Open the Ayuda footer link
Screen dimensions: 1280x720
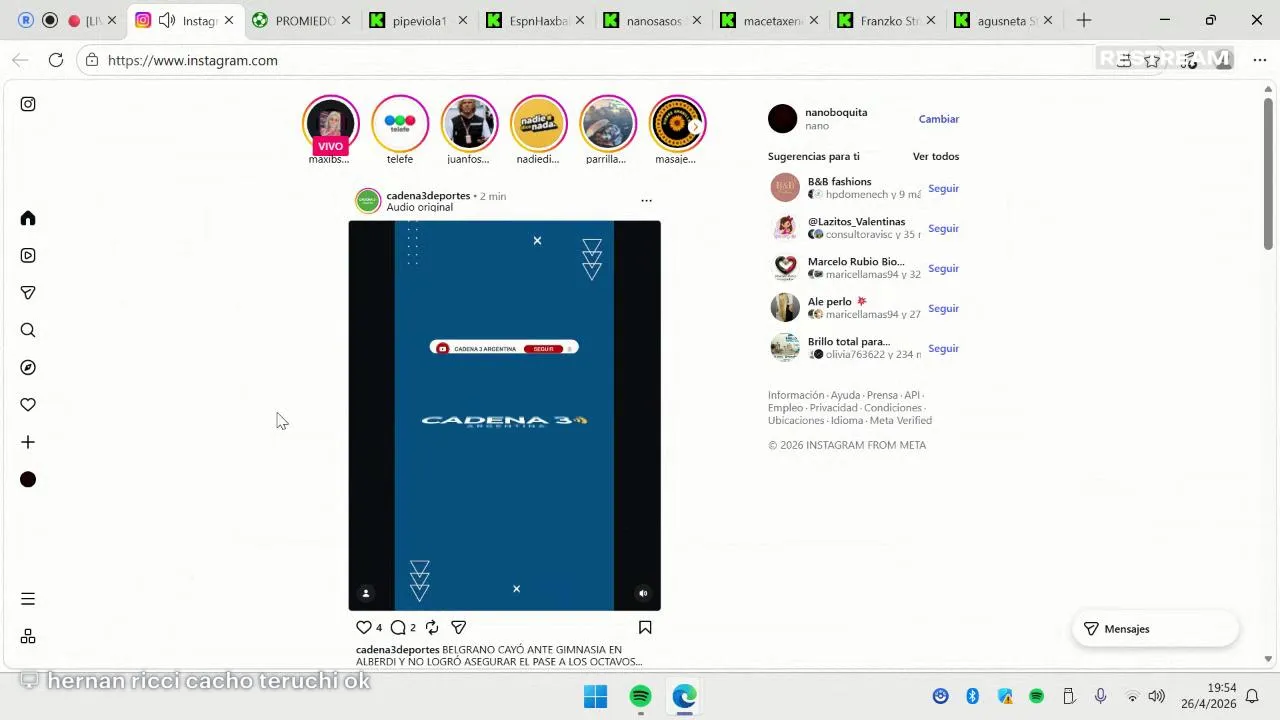pyautogui.click(x=845, y=395)
